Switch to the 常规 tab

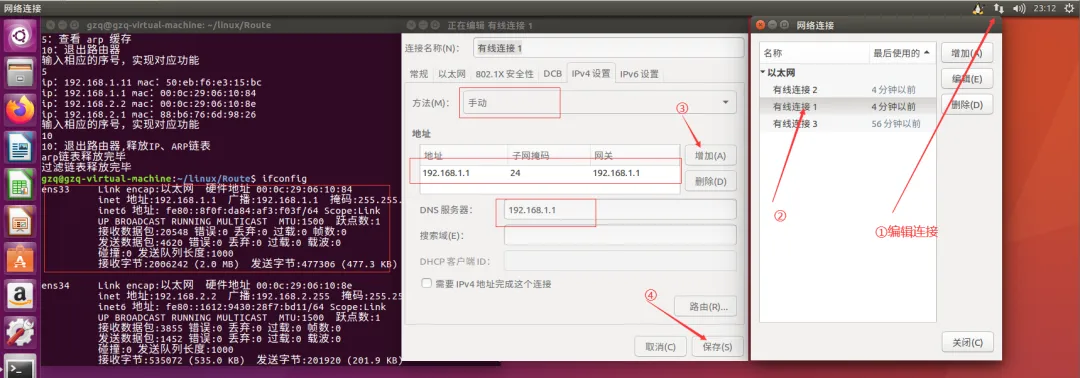(418, 74)
